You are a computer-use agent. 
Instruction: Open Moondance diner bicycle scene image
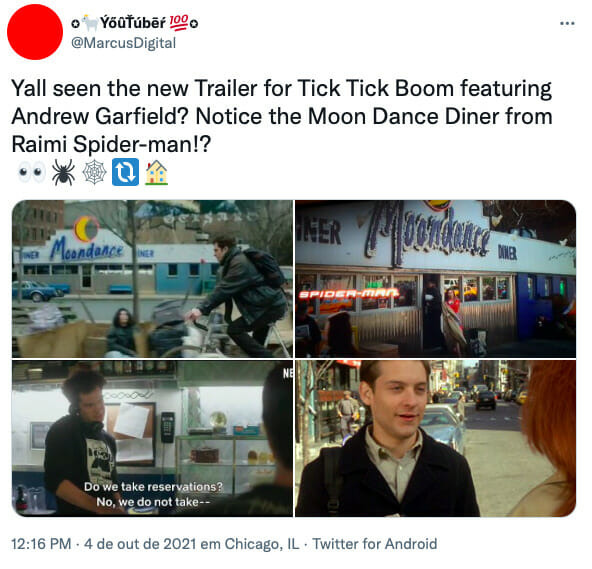(x=152, y=279)
